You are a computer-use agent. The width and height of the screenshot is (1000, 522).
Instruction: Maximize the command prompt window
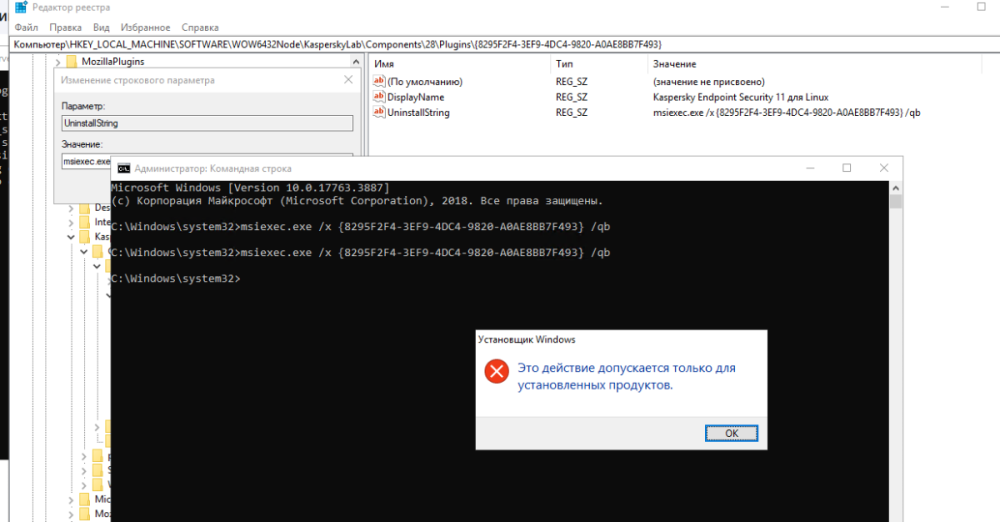pos(846,168)
